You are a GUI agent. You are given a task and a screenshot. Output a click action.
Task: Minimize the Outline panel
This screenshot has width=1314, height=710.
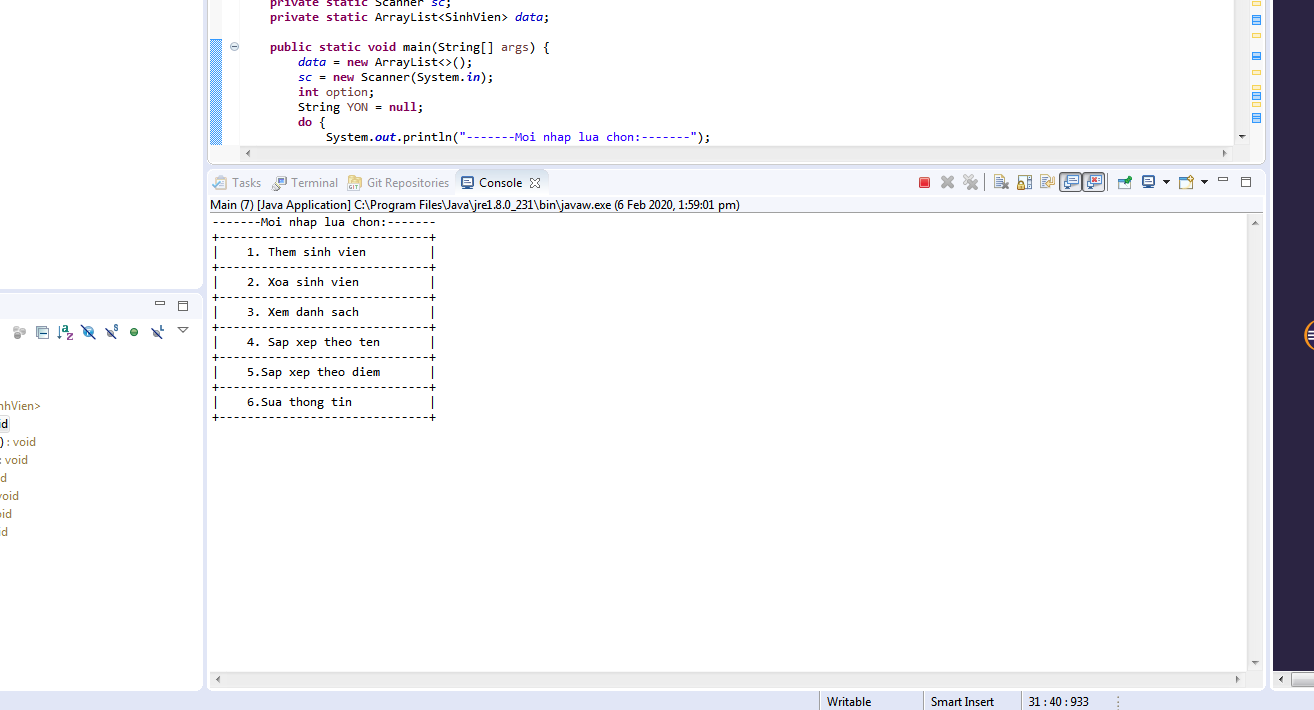click(x=160, y=305)
